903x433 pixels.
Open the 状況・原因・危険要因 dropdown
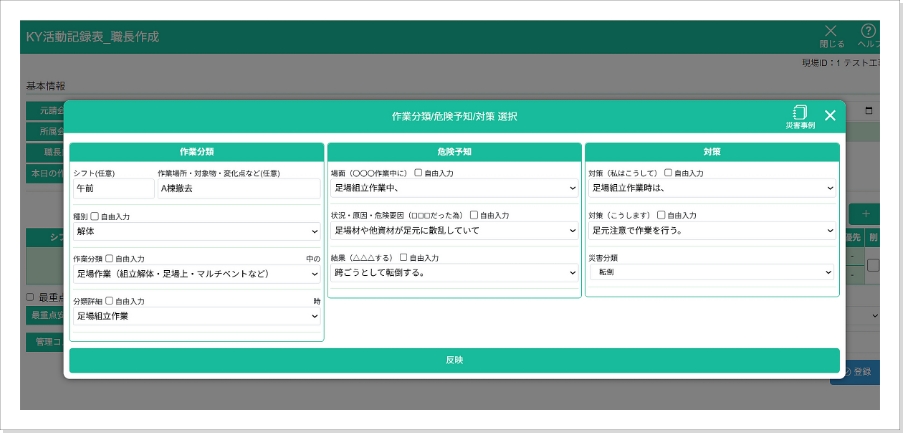point(454,230)
